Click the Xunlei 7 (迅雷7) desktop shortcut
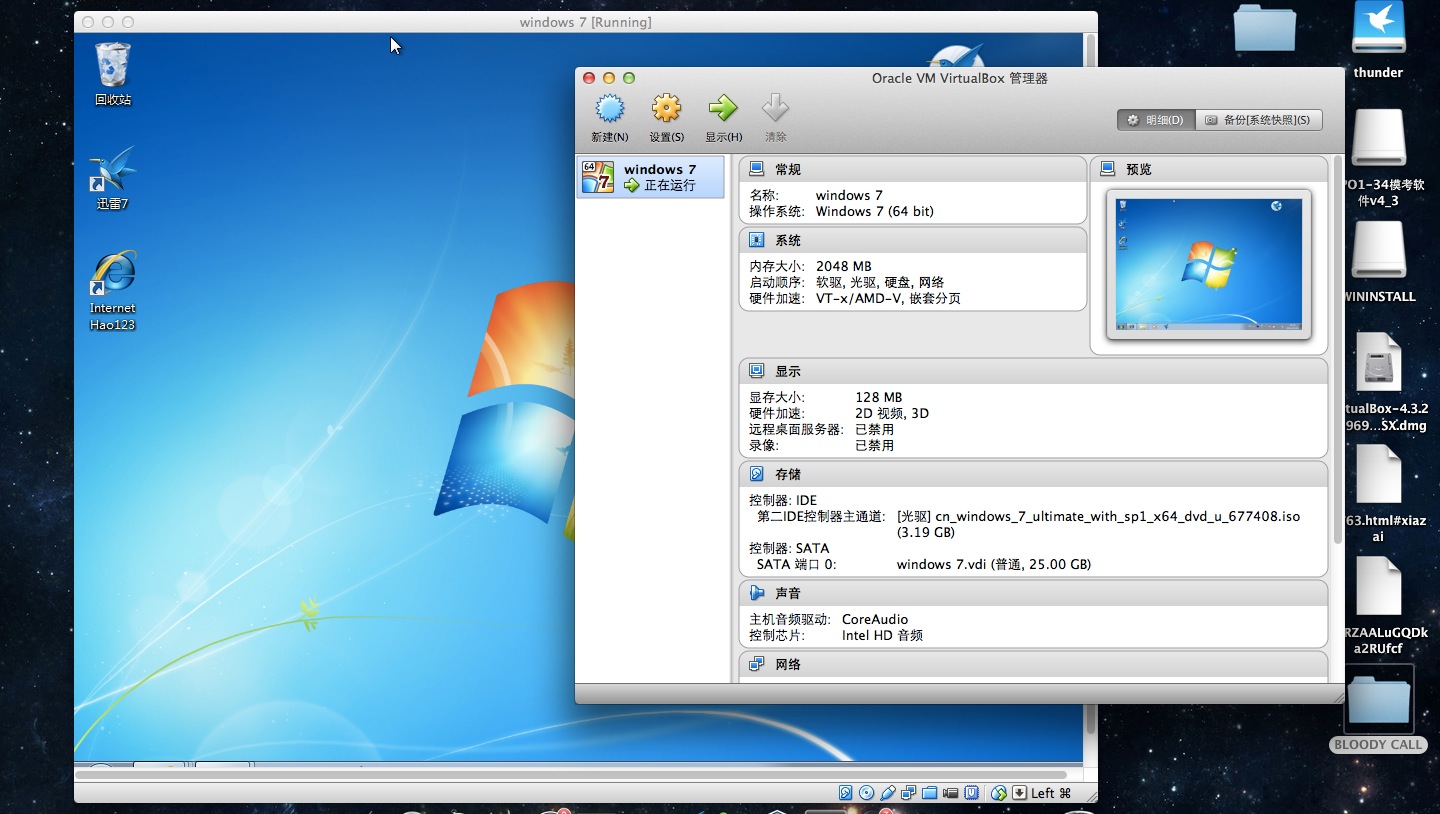The width and height of the screenshot is (1440, 814). (x=112, y=179)
